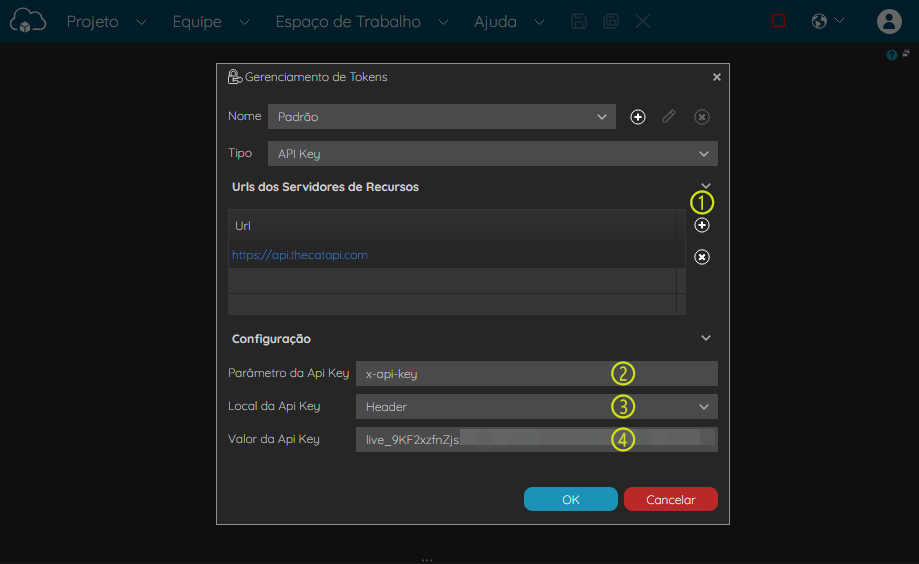The image size is (919, 564).
Task: Open the Nome dropdown showing Padrão
Action: pyautogui.click(x=441, y=117)
